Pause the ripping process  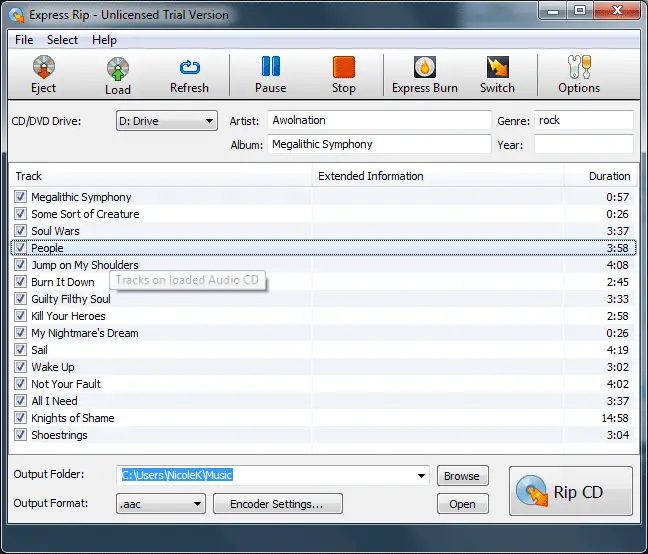(x=271, y=76)
